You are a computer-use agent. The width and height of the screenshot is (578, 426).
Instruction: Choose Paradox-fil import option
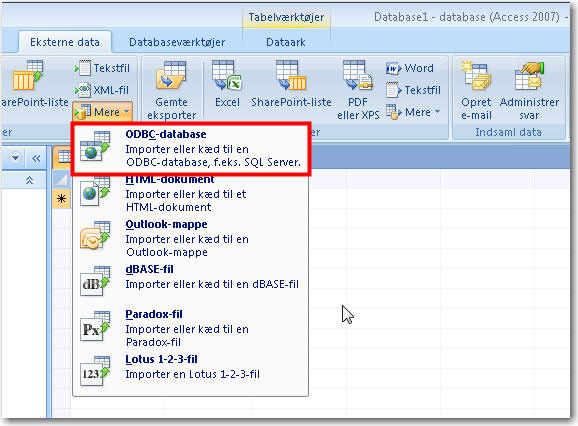point(191,329)
